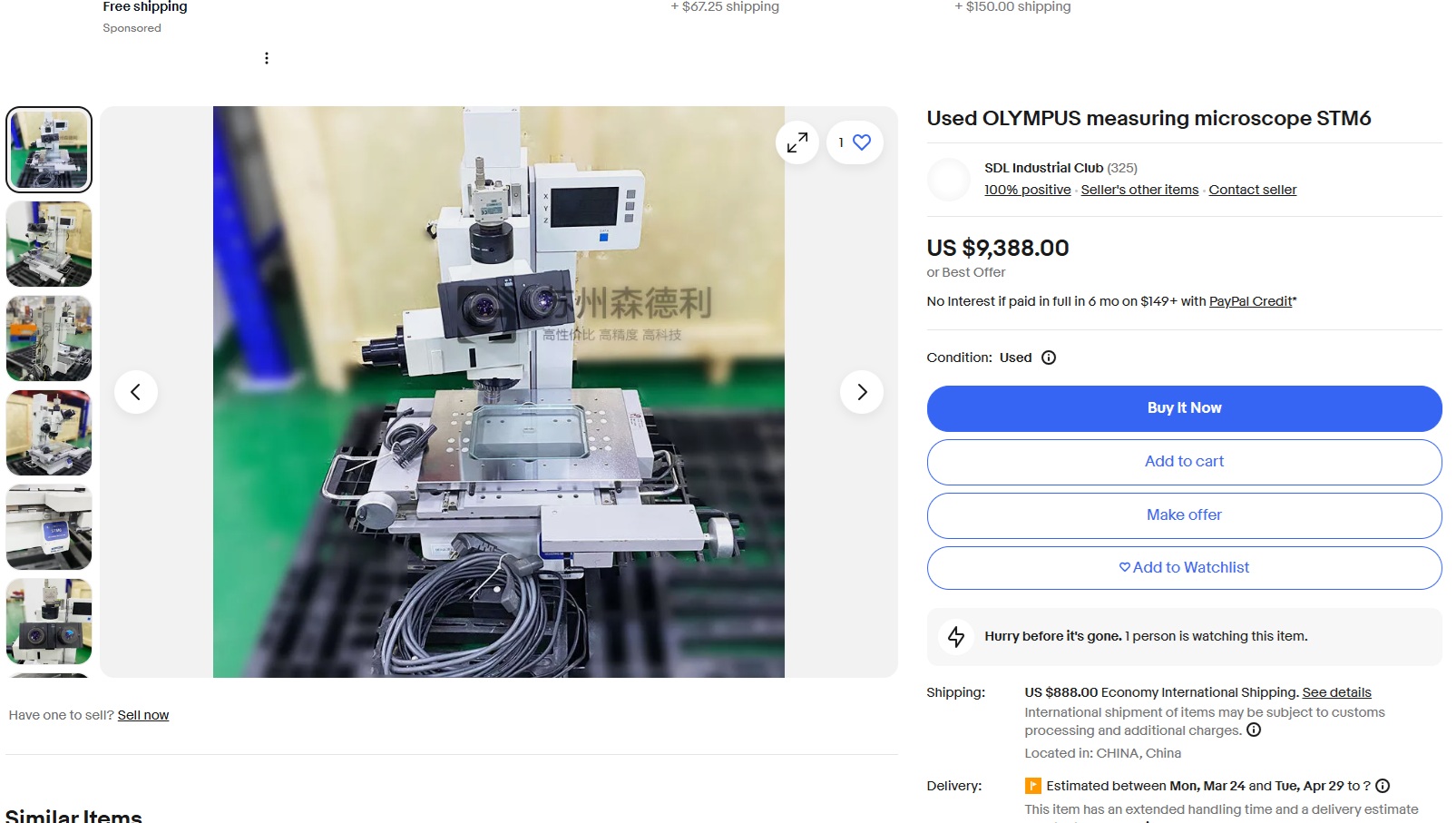Open delivery estimate info icon
Image resolution: width=1456 pixels, height=823 pixels.
tap(1383, 786)
